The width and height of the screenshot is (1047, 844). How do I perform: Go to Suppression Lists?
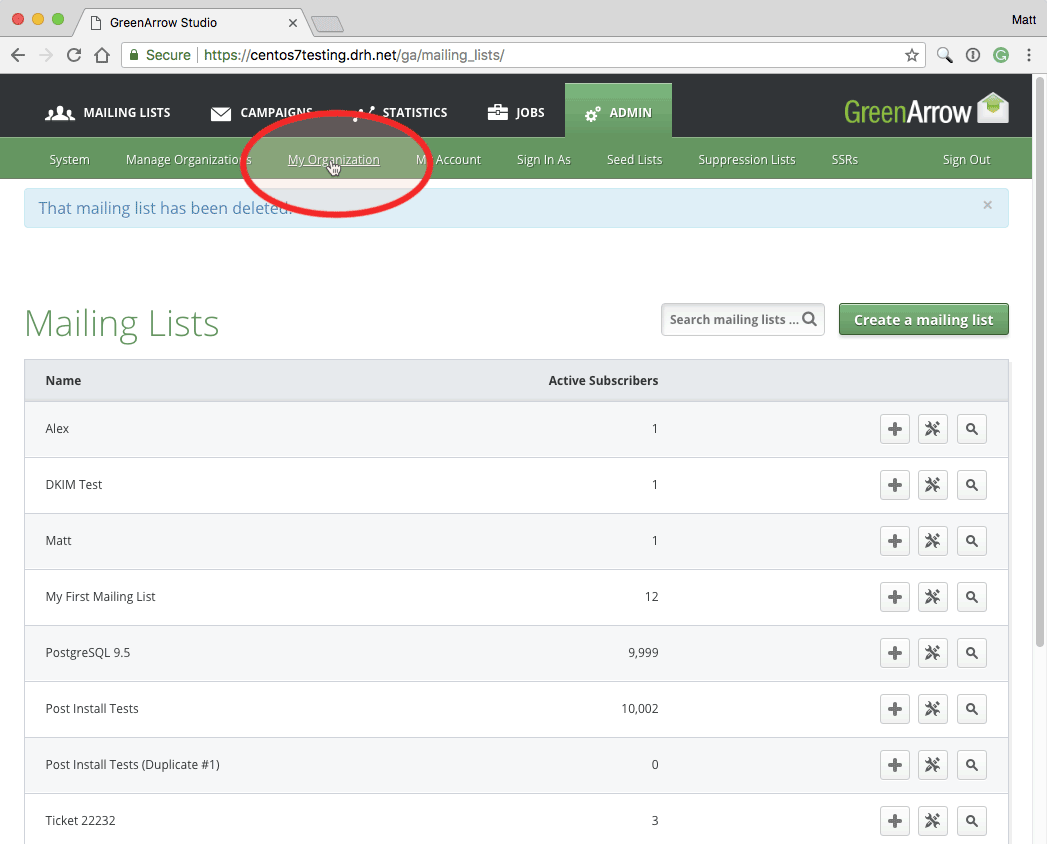[747, 160]
